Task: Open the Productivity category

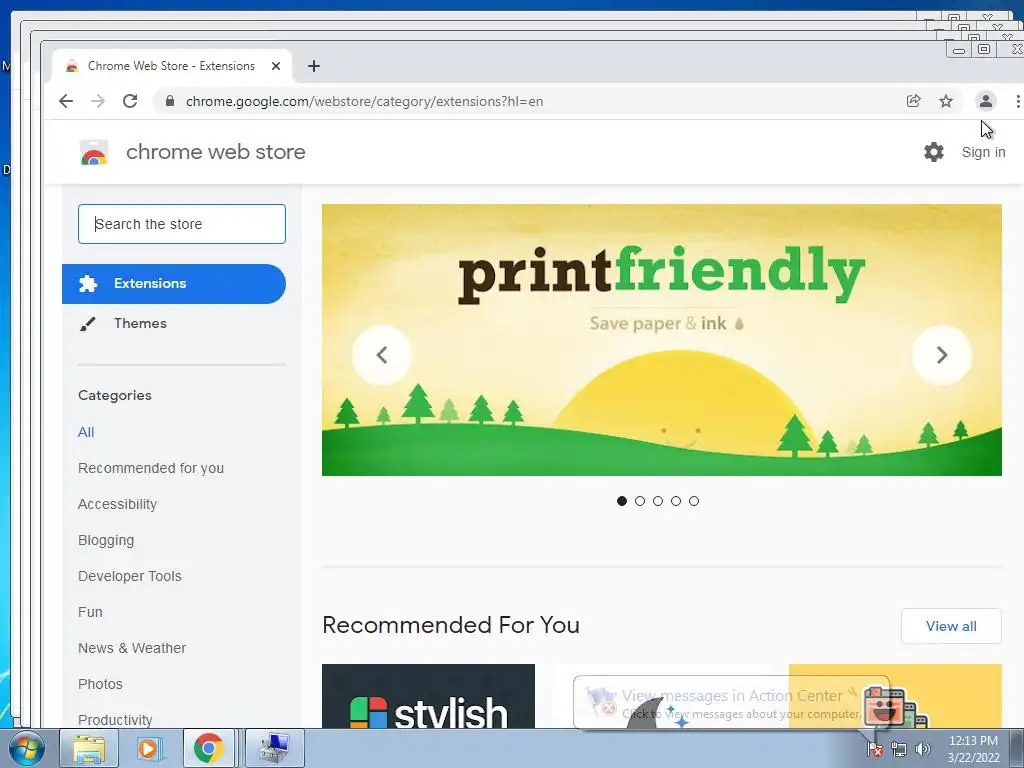Action: point(115,720)
